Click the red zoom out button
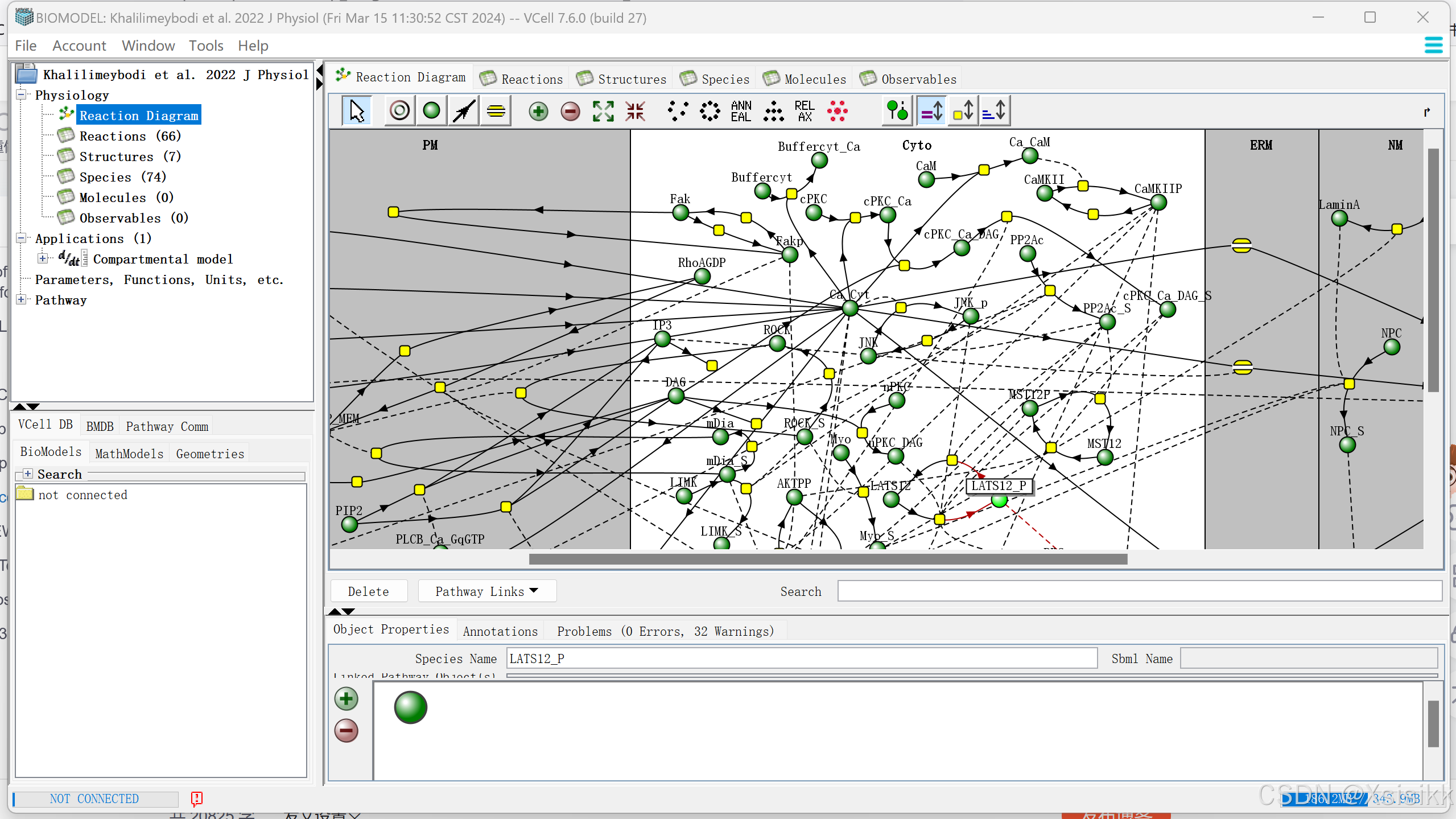Image resolution: width=1456 pixels, height=819 pixels. coord(570,110)
